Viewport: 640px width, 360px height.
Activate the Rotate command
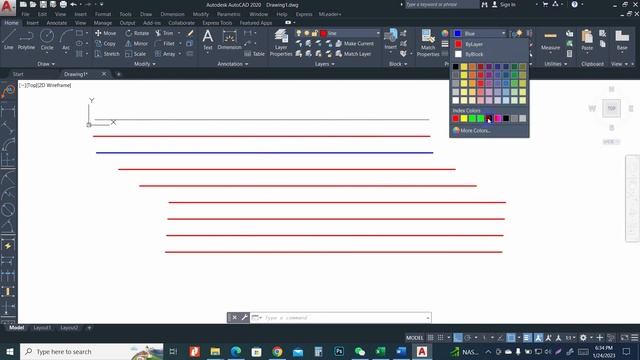137,33
